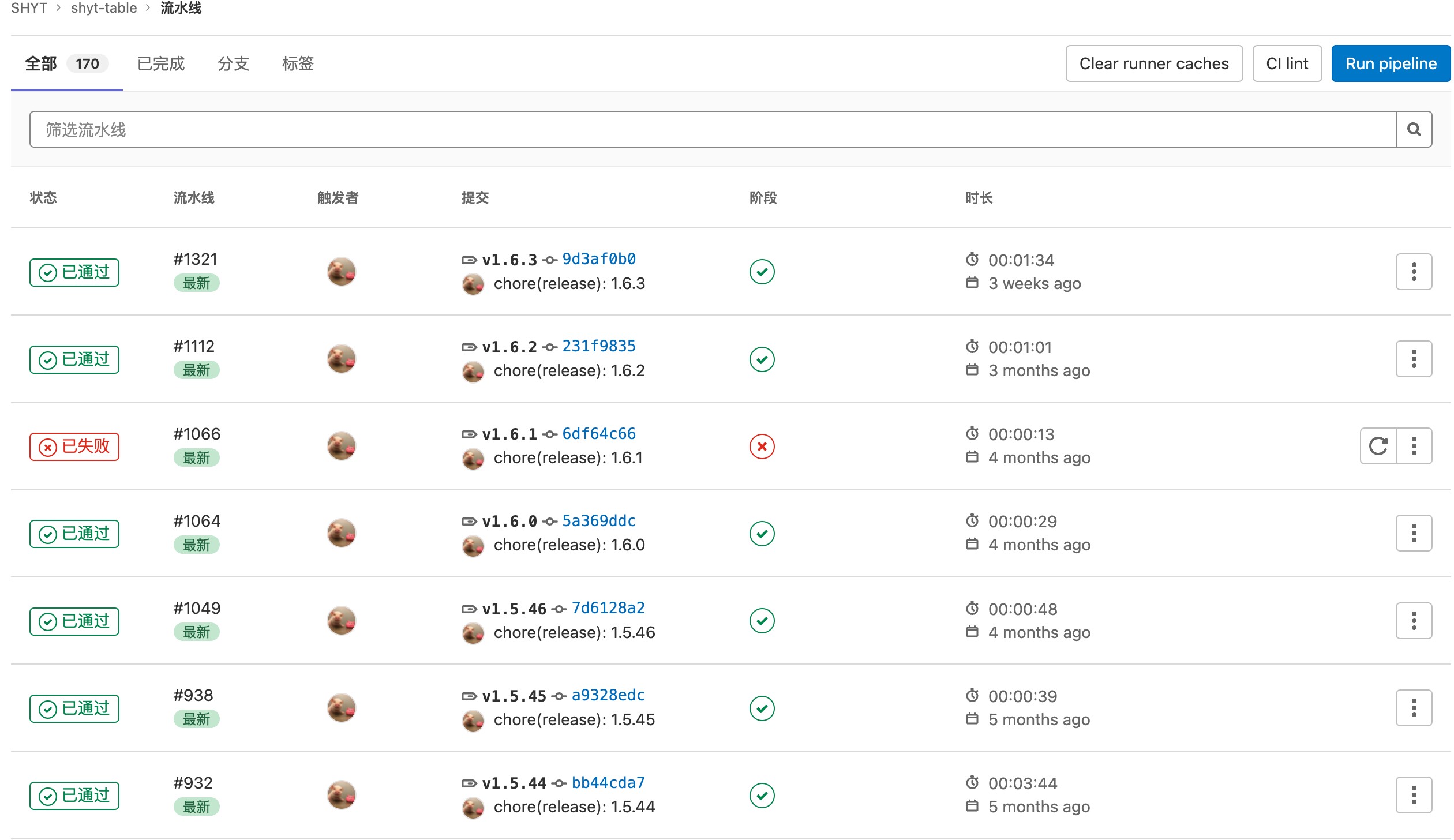The width and height of the screenshot is (1454, 840).
Task: Open passed stage icon for pipeline #1321
Action: click(x=762, y=272)
